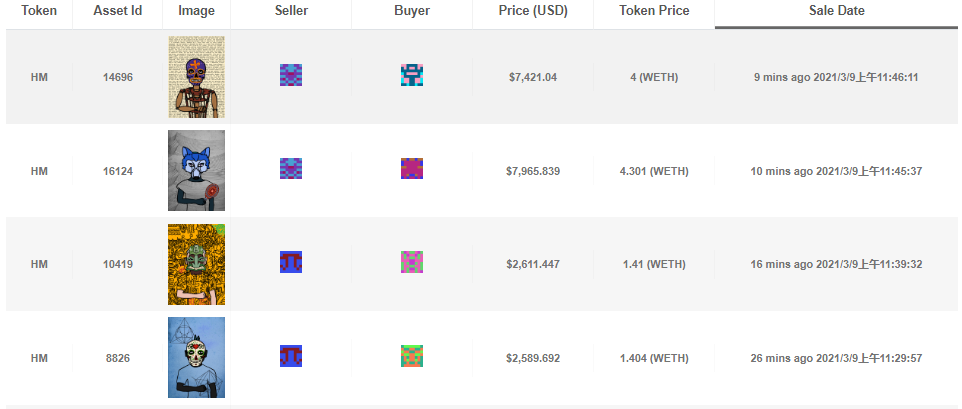Open masked figure thumbnail for asset 14696
Image resolution: width=962 pixels, height=409 pixels.
(196, 77)
